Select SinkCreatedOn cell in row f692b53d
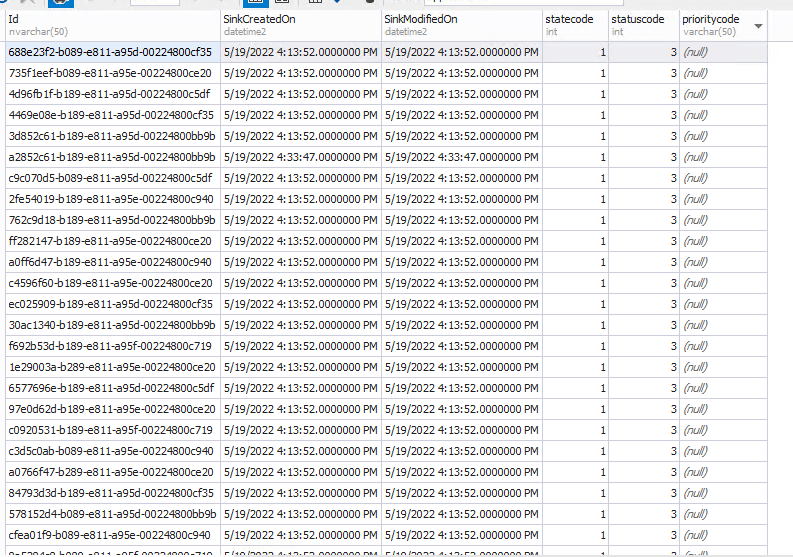793x557 pixels. 301,346
